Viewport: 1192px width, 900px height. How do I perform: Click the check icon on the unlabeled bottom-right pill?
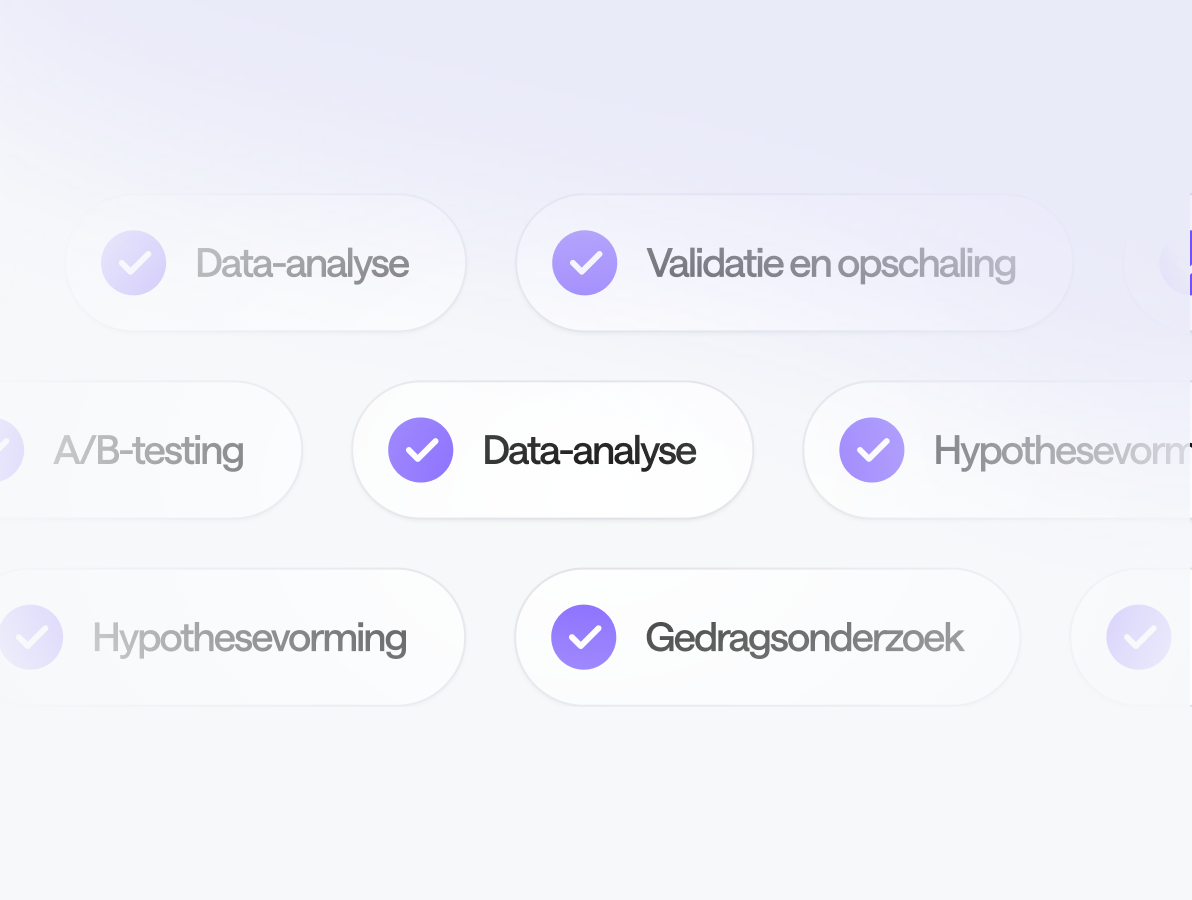(1139, 637)
